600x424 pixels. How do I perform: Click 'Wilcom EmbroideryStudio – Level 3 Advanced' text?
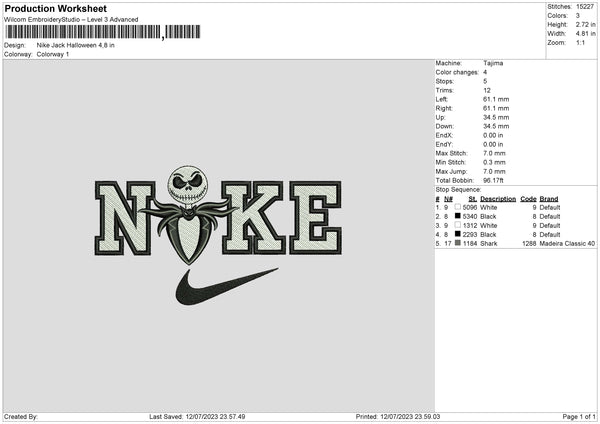click(71, 20)
